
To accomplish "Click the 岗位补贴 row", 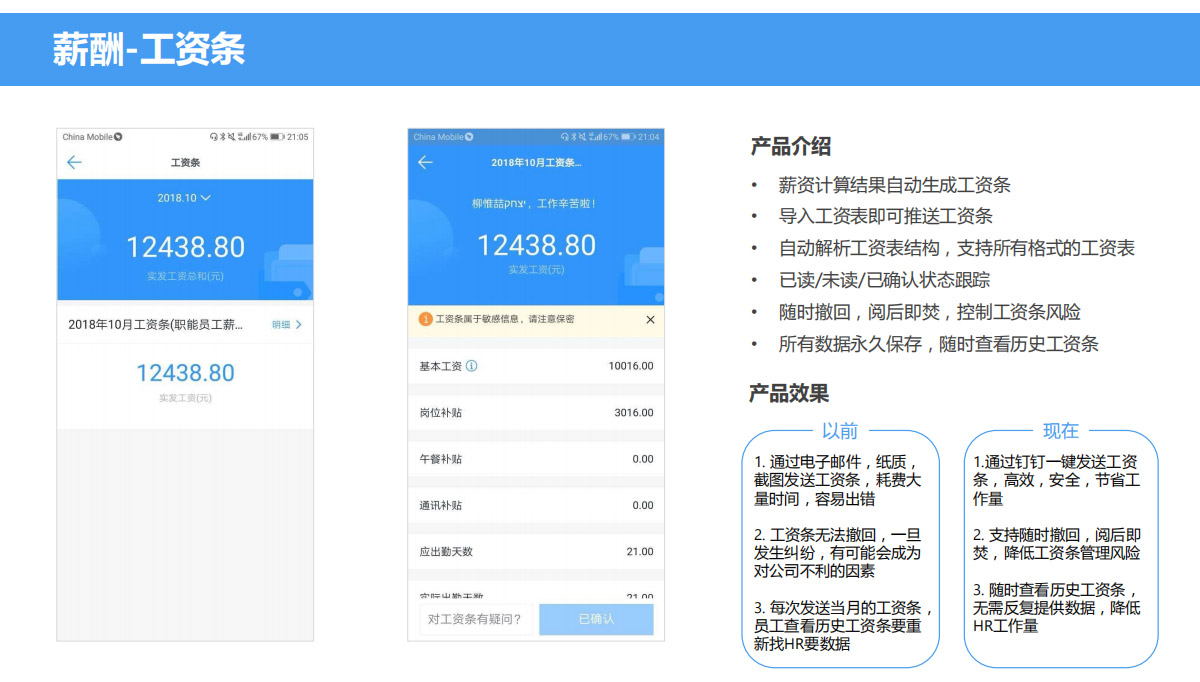I will coord(536,413).
